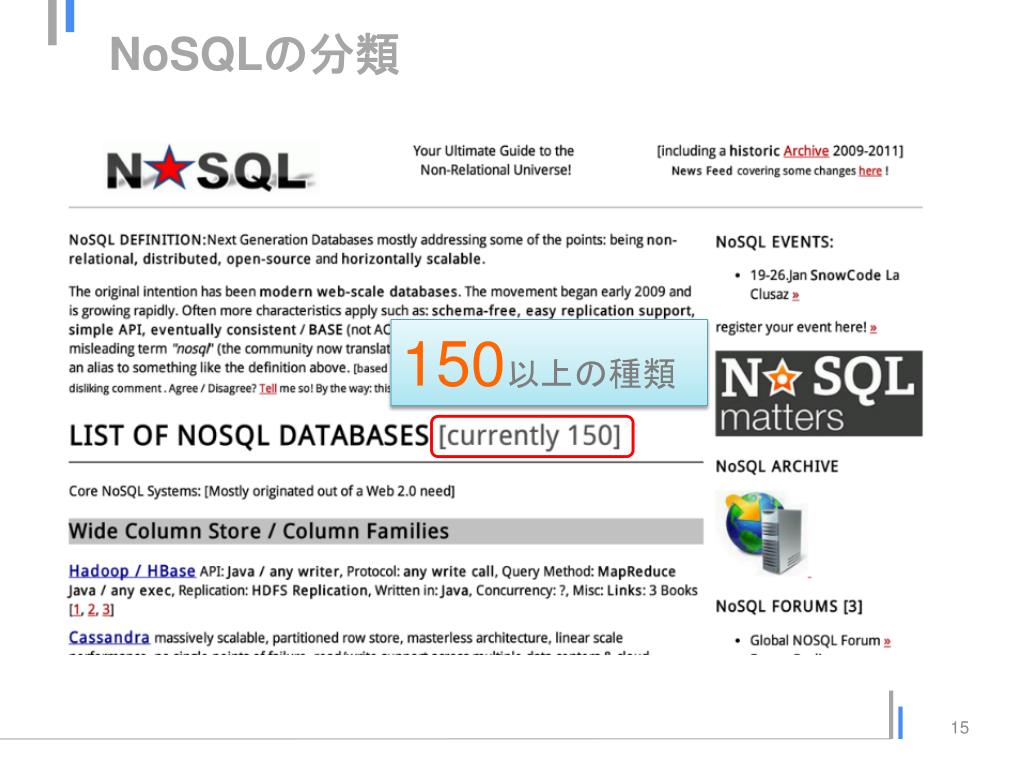The height and width of the screenshot is (768, 1024).
Task: Open the Cassandra database link
Action: pyautogui.click(x=109, y=637)
